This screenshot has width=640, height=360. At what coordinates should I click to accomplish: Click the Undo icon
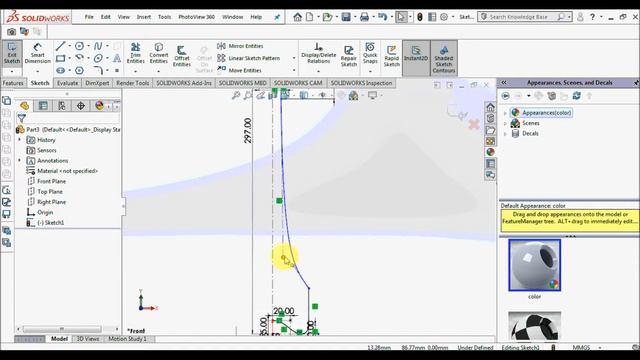pyautogui.click(x=382, y=17)
